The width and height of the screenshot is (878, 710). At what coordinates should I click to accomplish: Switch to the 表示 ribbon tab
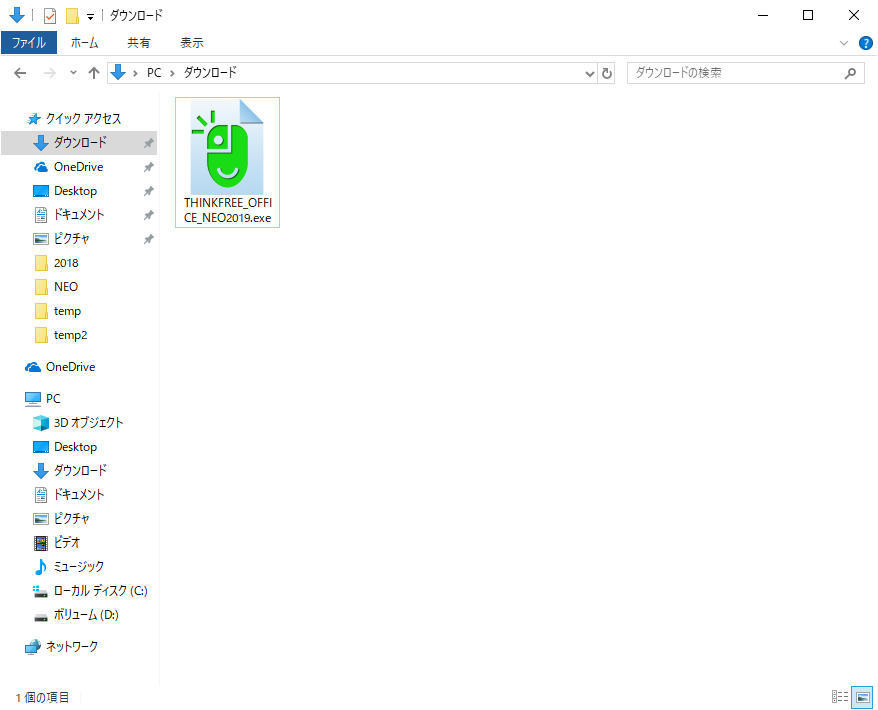[192, 43]
